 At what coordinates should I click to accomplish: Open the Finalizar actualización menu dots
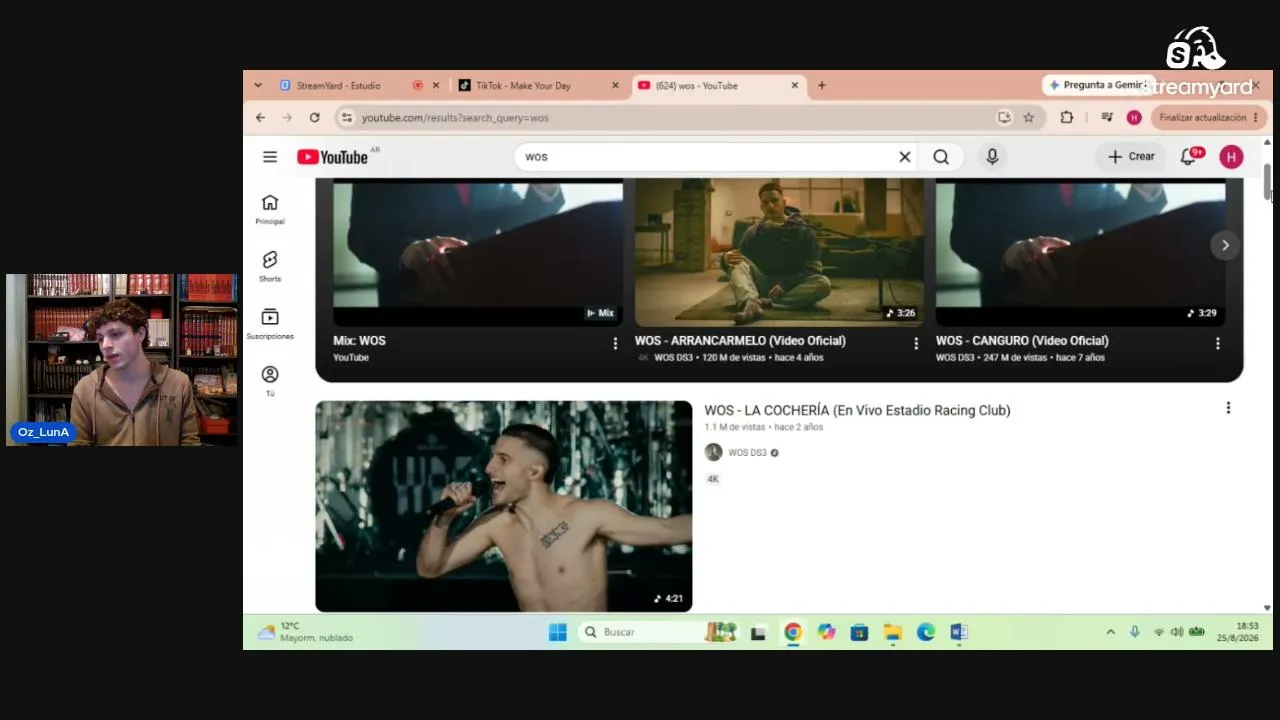[1256, 118]
